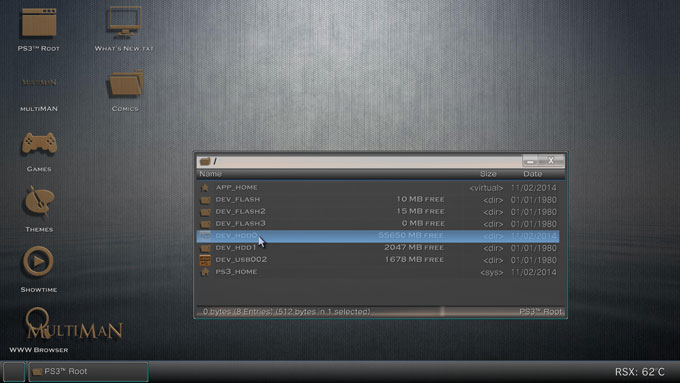Click the 55650 MB free value
The height and width of the screenshot is (383, 680).
411,236
